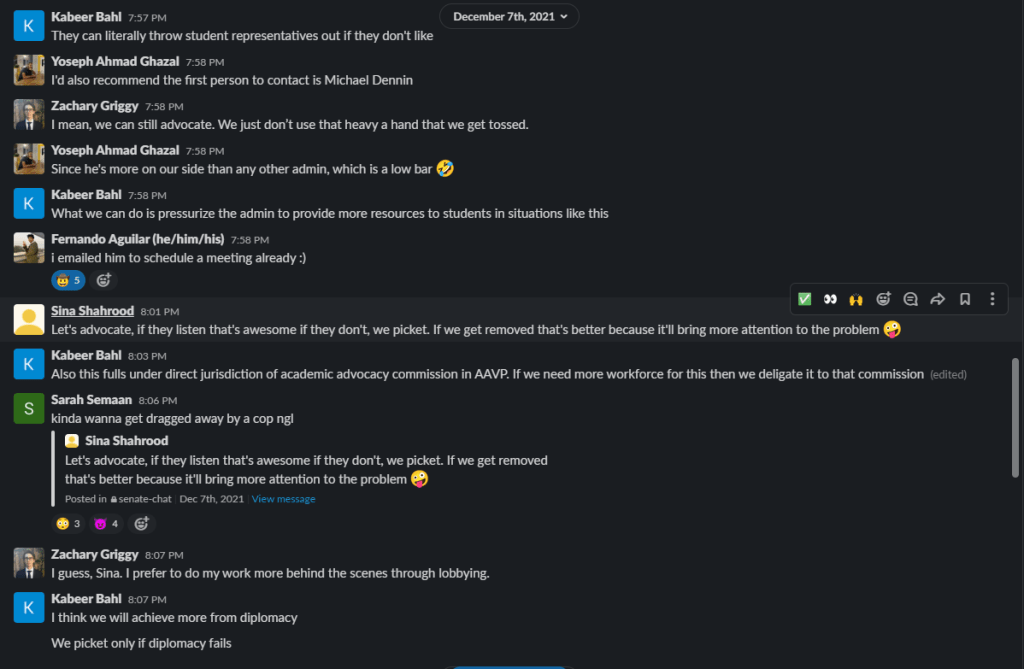Toggle the cowboy reaction with 5 votes
The height and width of the screenshot is (669, 1024).
68,280
